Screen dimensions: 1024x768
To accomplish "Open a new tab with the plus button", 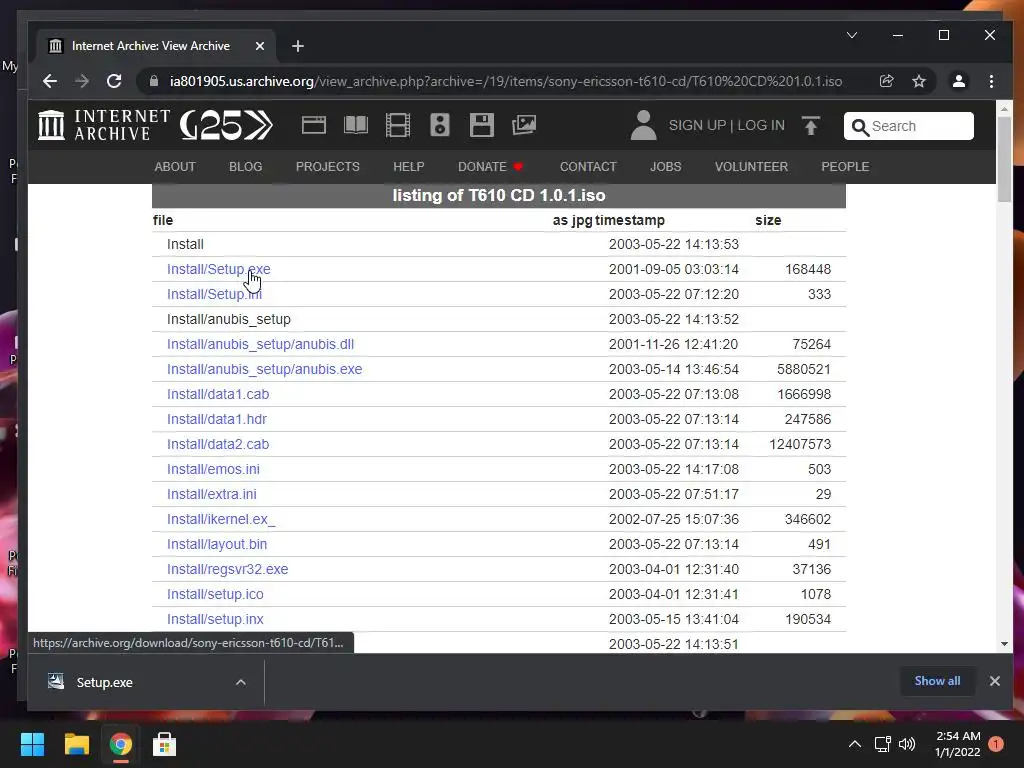I will [298, 46].
